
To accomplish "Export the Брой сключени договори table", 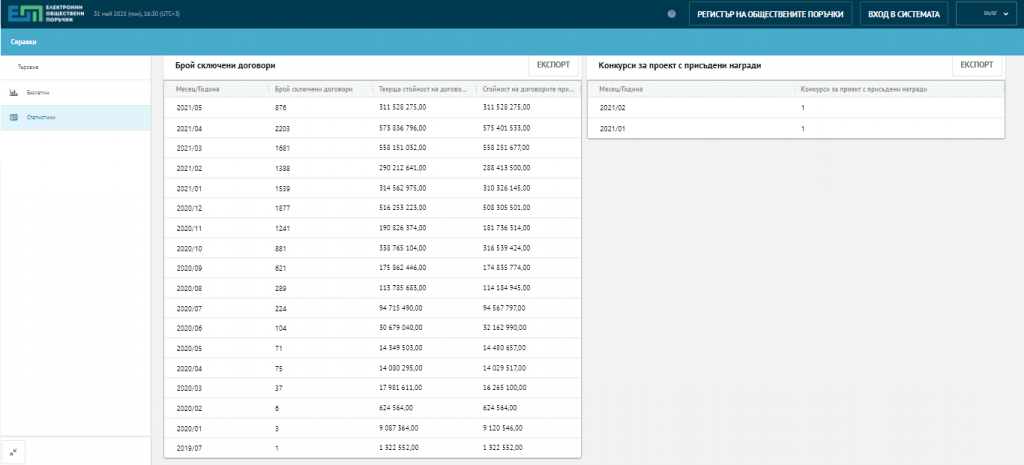I will point(553,65).
